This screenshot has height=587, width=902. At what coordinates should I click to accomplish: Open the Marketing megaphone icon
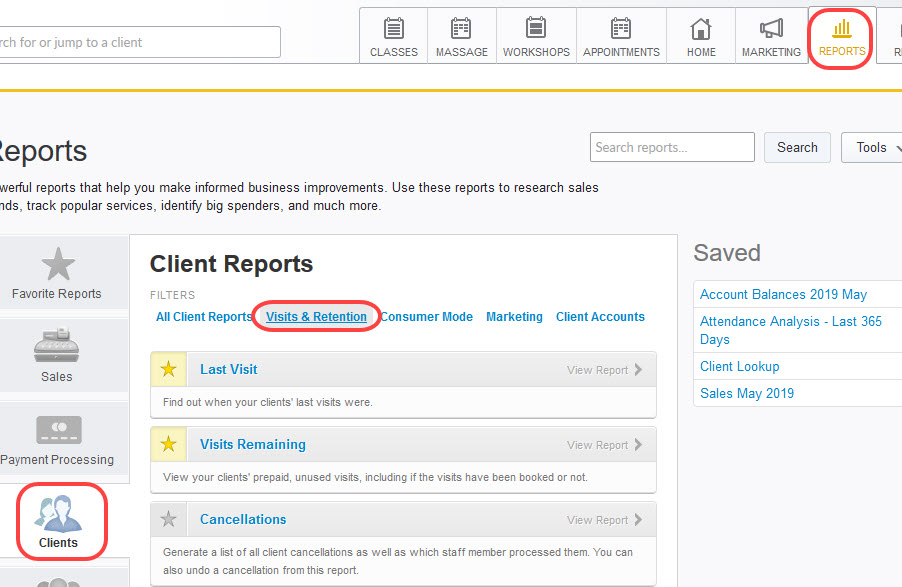pos(771,28)
